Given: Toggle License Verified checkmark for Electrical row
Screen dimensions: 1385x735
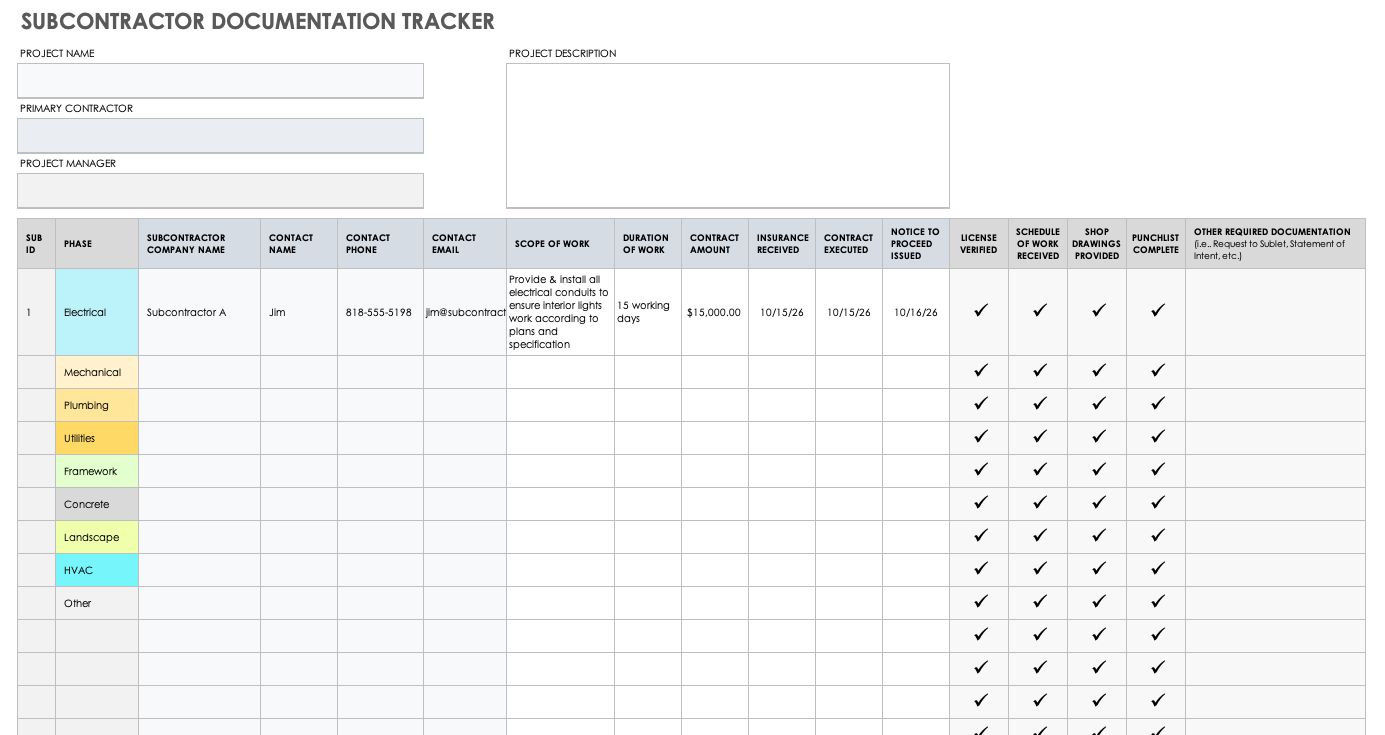Looking at the screenshot, I should pyautogui.click(x=980, y=311).
